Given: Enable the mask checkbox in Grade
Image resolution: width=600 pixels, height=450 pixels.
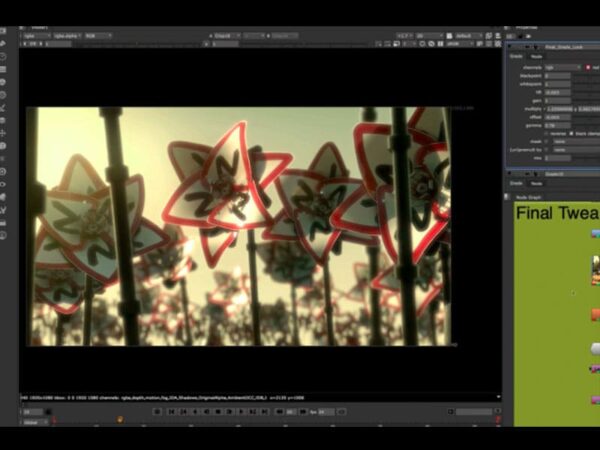Looking at the screenshot, I should coord(547,142).
